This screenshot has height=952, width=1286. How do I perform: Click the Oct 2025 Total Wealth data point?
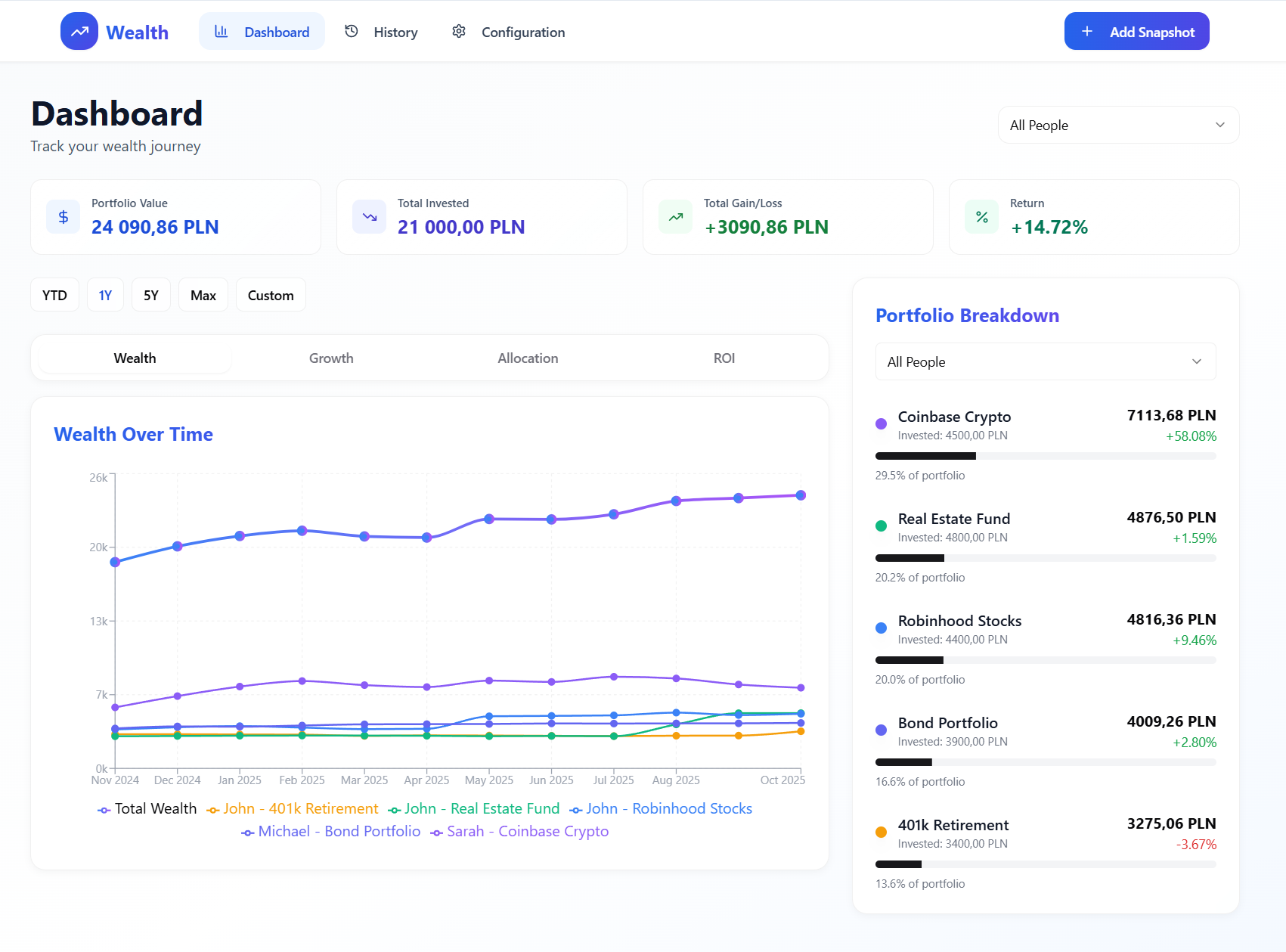click(x=801, y=495)
